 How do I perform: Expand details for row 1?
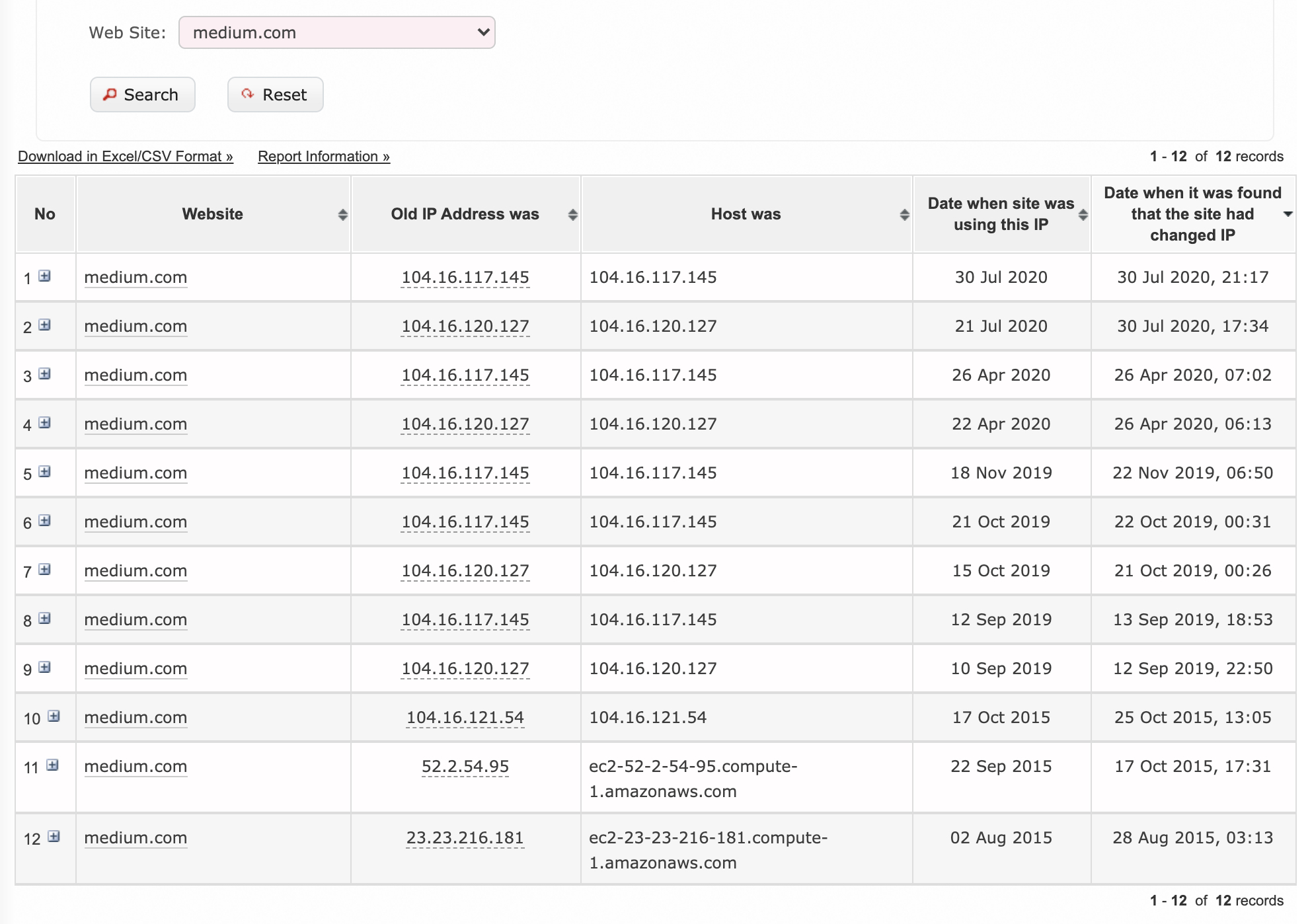[x=45, y=276]
